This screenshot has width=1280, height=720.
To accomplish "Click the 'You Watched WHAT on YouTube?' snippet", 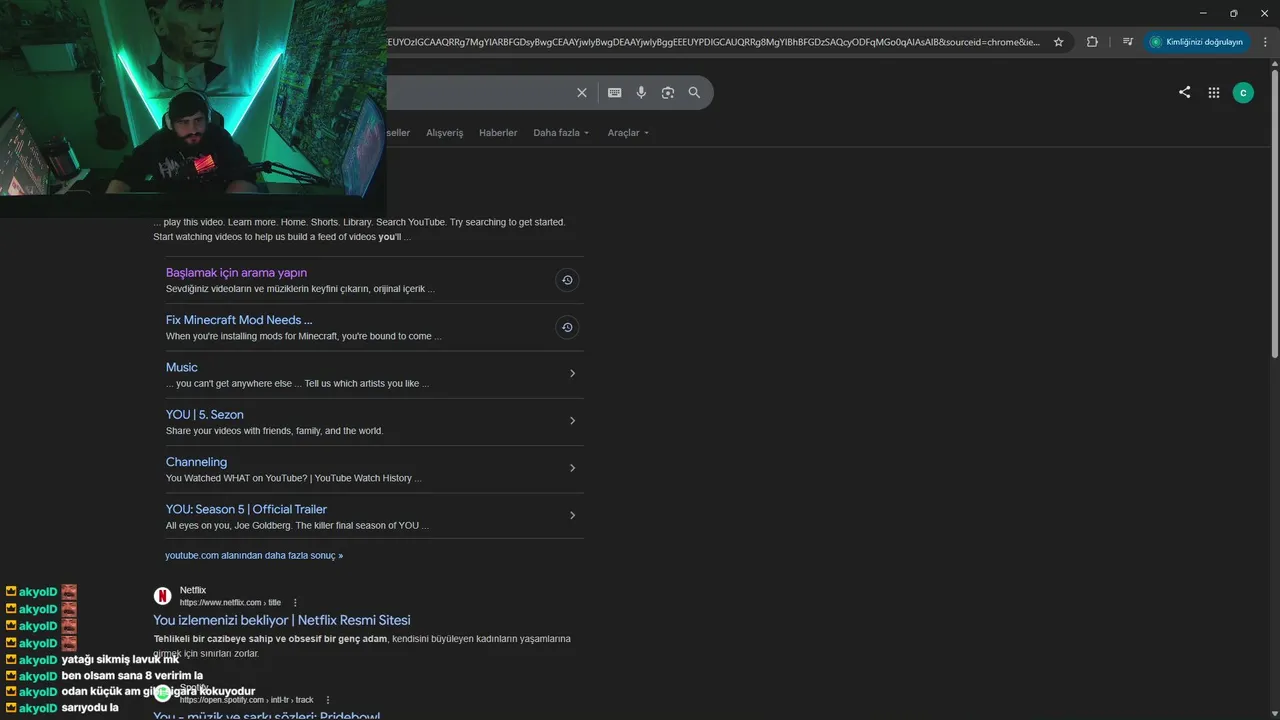I will click(293, 478).
